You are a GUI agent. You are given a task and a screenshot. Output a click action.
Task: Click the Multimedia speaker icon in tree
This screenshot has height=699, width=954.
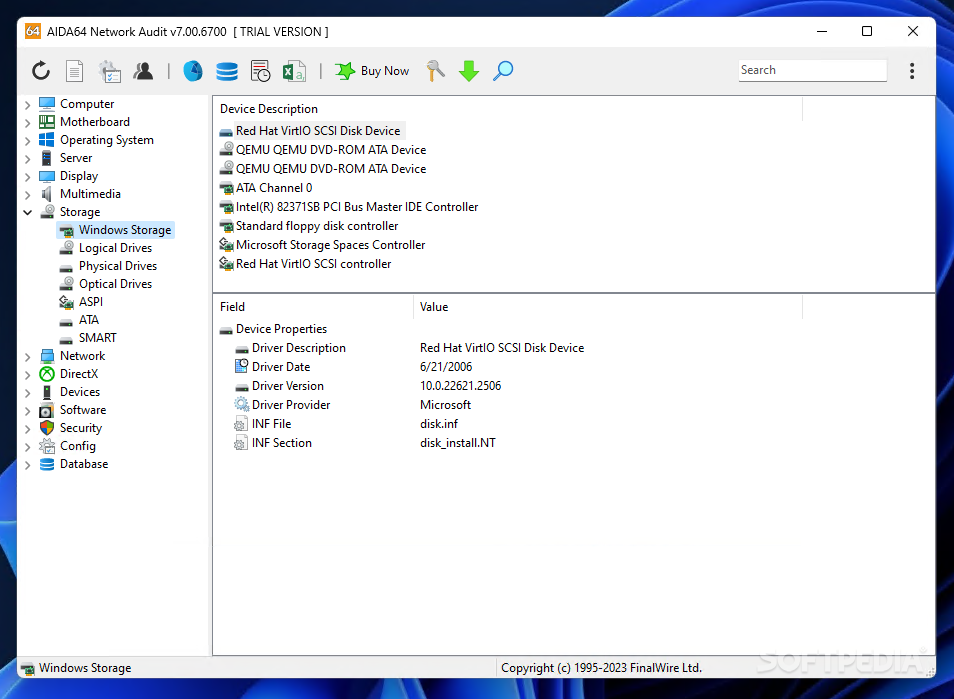(x=47, y=194)
